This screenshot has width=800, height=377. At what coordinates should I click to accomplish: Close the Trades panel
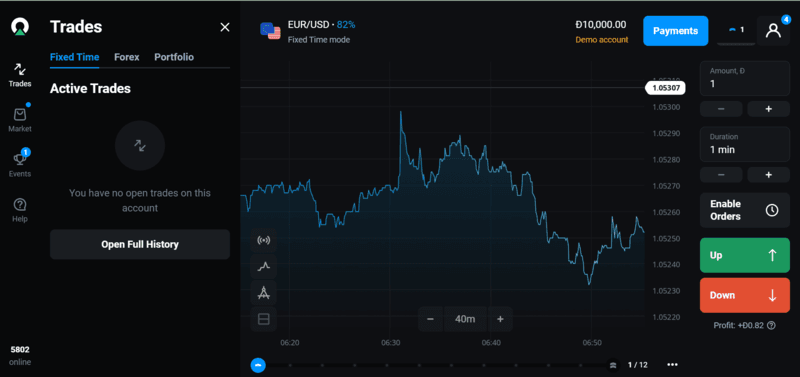tap(224, 28)
